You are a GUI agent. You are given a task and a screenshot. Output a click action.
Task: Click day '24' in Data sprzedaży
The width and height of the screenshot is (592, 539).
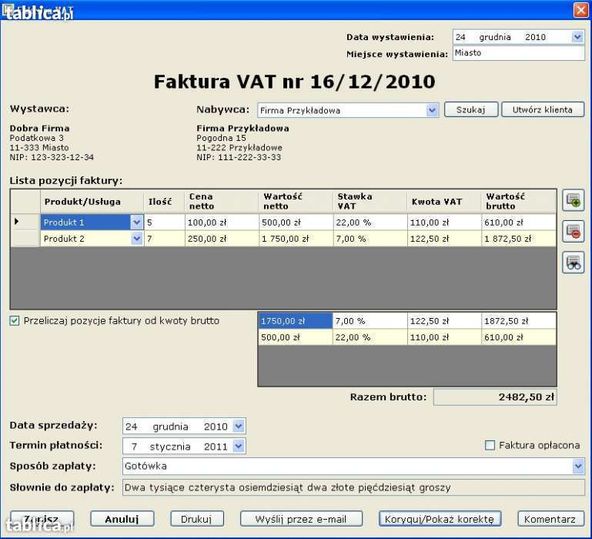pos(131,427)
